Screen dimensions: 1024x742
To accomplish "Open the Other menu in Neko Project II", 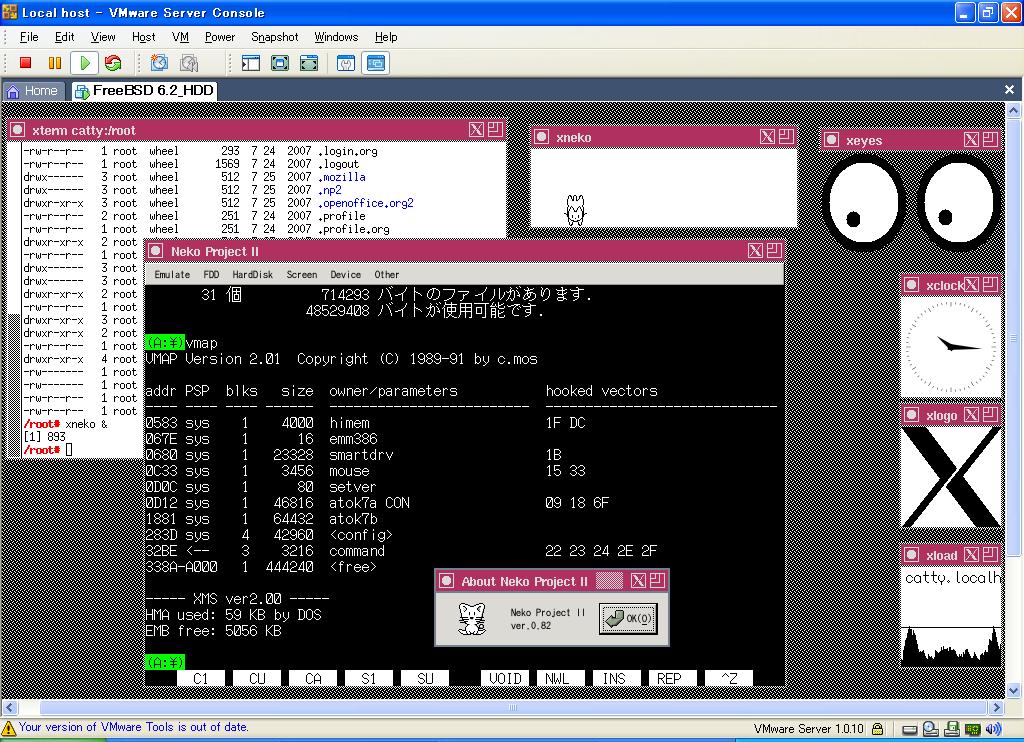I will [387, 274].
